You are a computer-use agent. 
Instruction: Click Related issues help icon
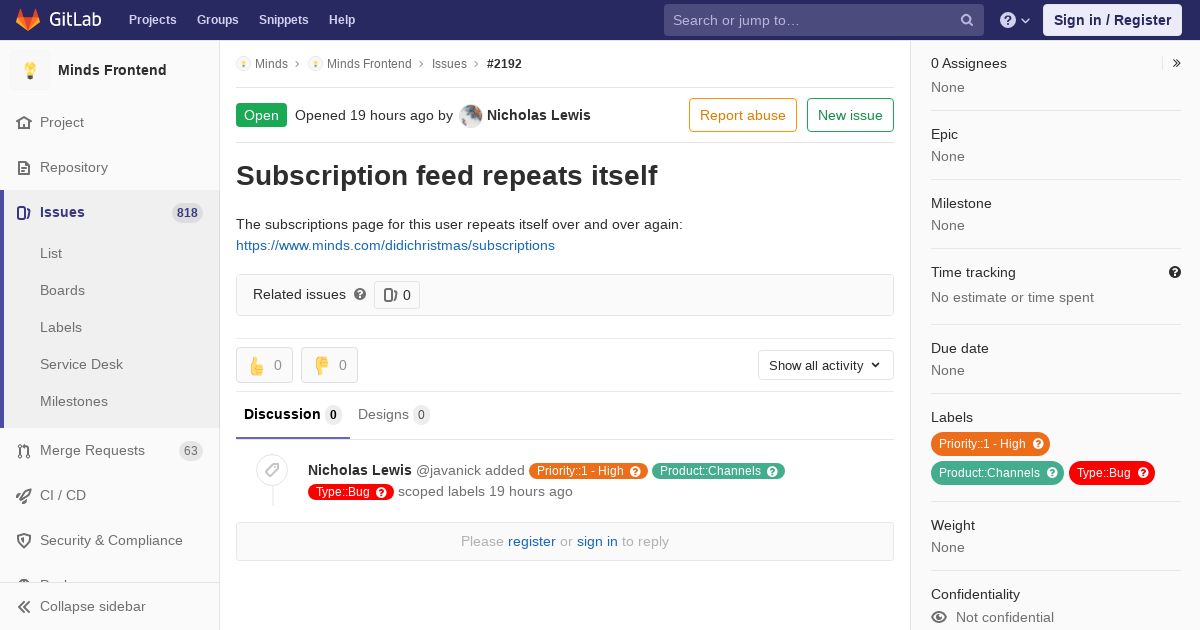[360, 294]
